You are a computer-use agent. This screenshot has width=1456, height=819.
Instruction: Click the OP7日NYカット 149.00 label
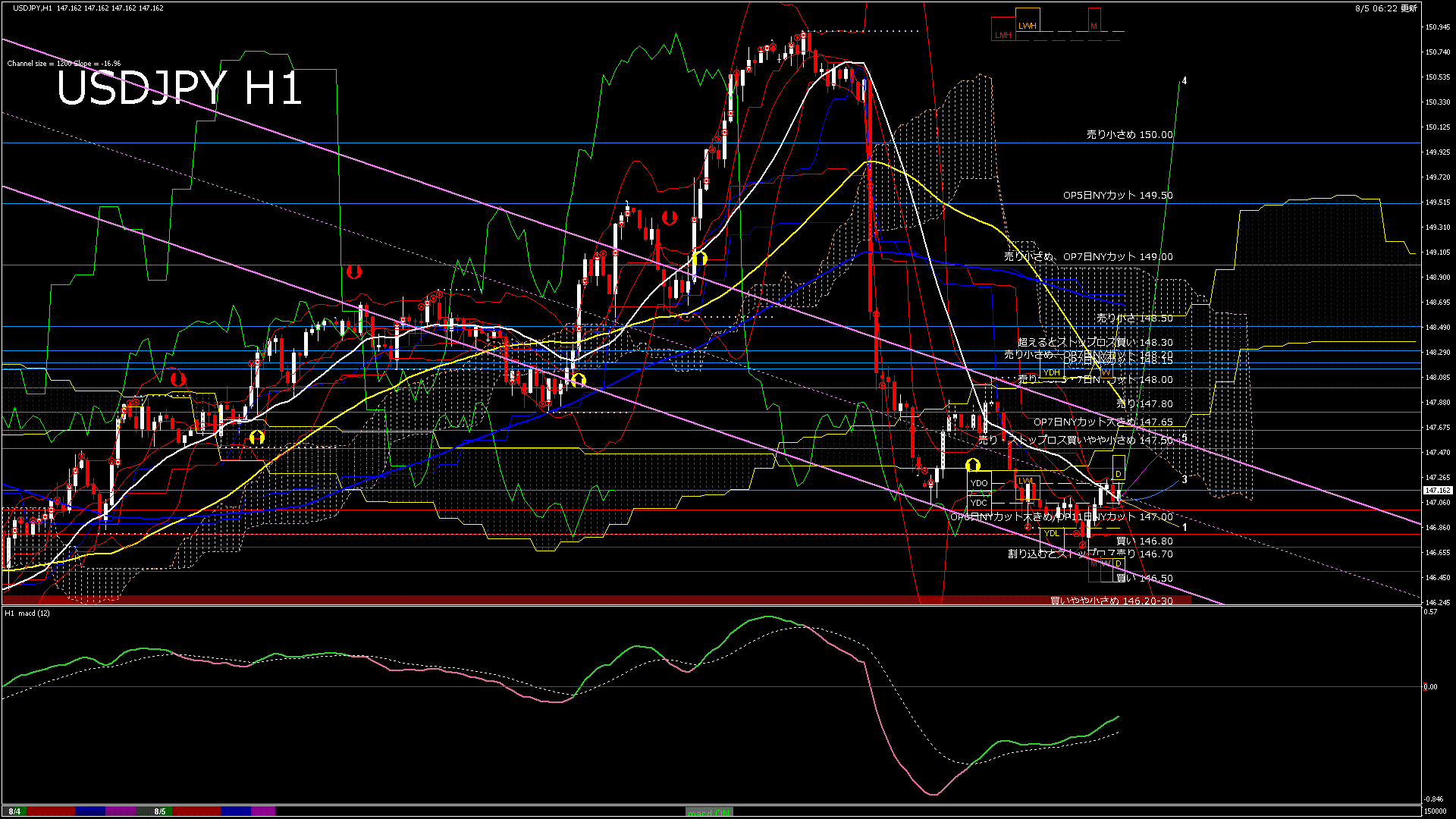[1118, 256]
